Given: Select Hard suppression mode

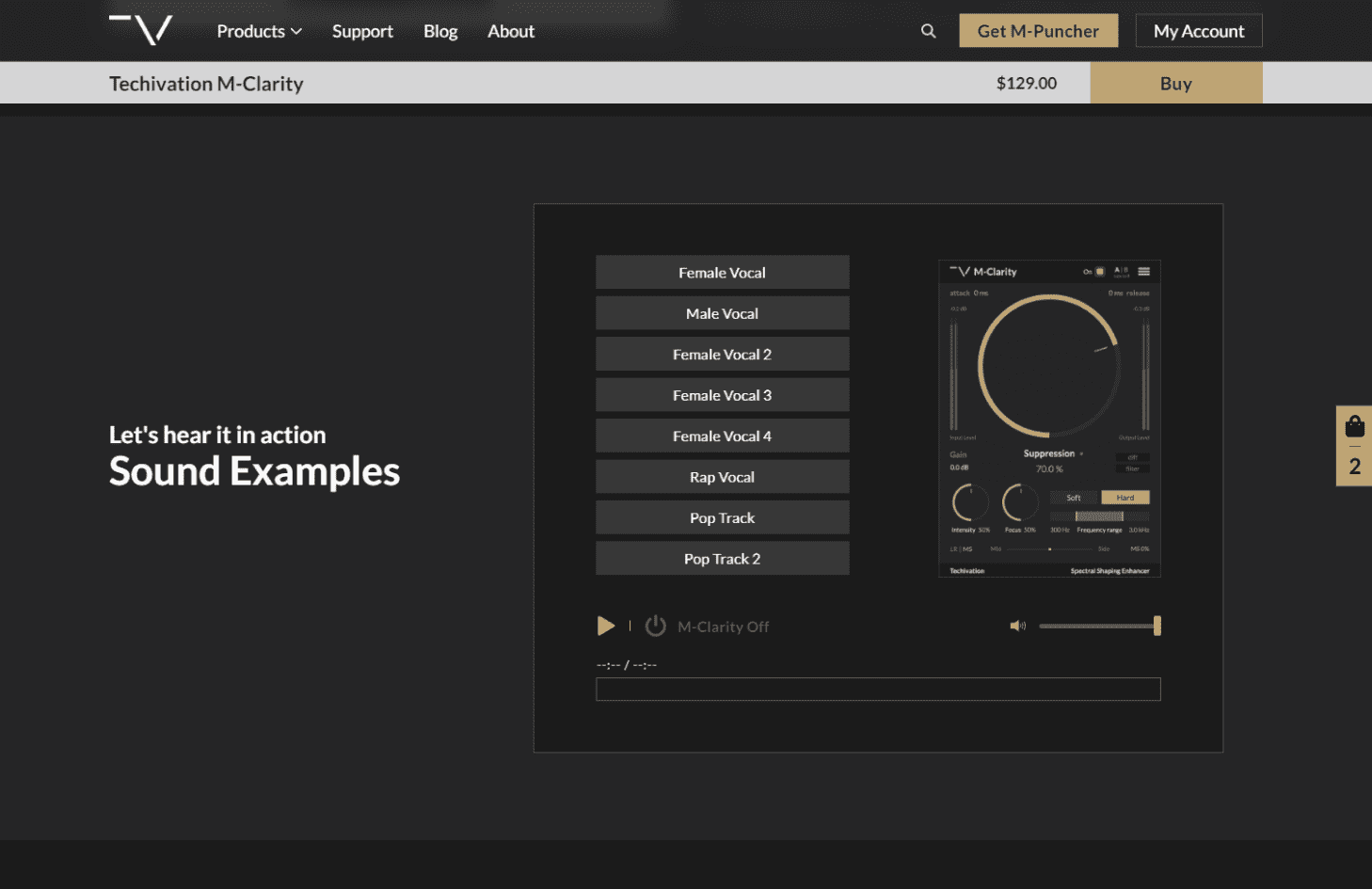Looking at the screenshot, I should 1125,498.
